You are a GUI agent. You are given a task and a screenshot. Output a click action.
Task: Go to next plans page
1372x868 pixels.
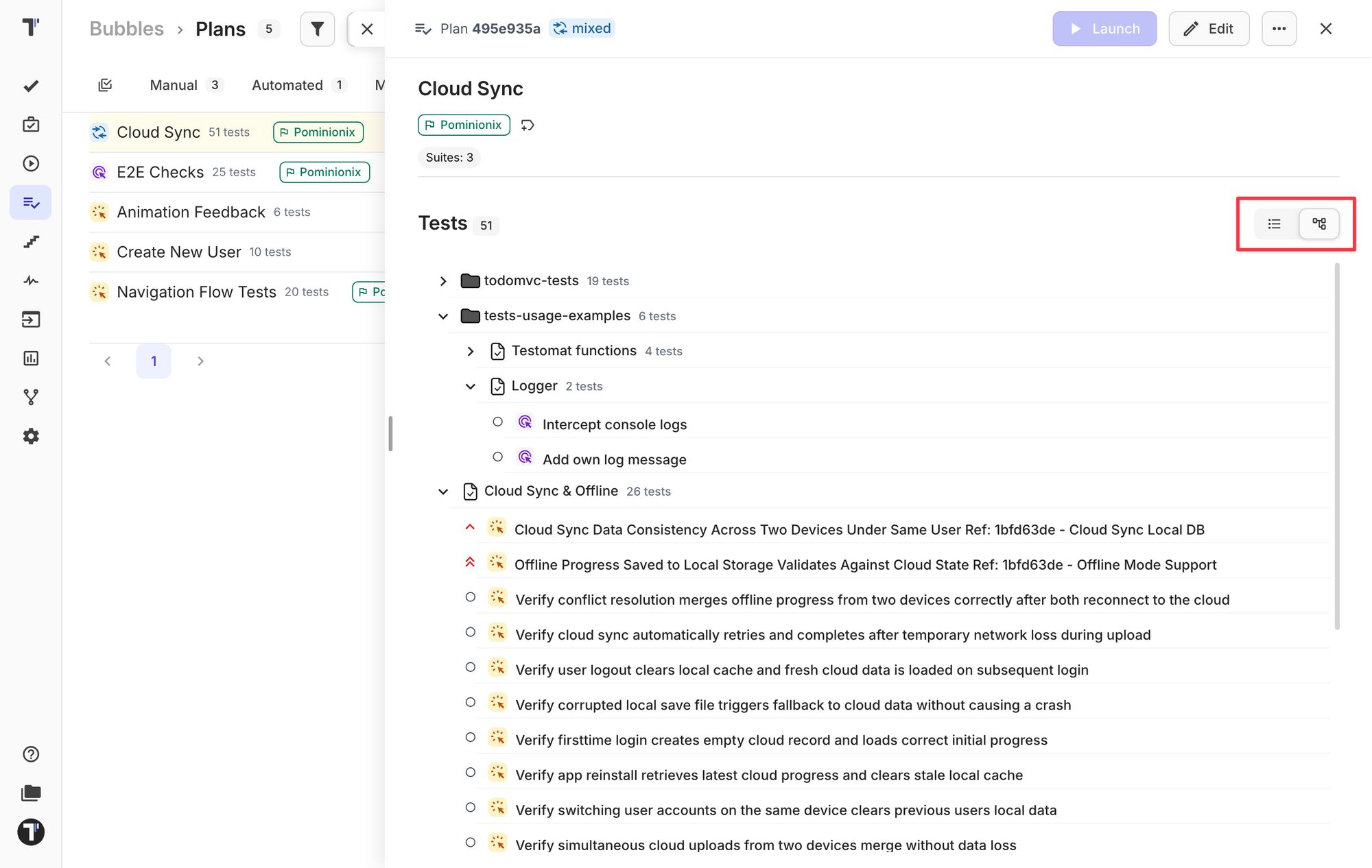[200, 361]
